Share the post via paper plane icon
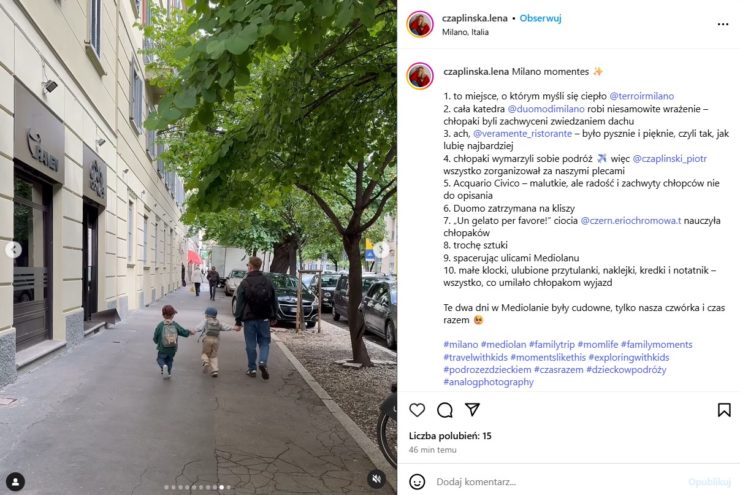Viewport: 740px width, 495px height. [x=472, y=409]
